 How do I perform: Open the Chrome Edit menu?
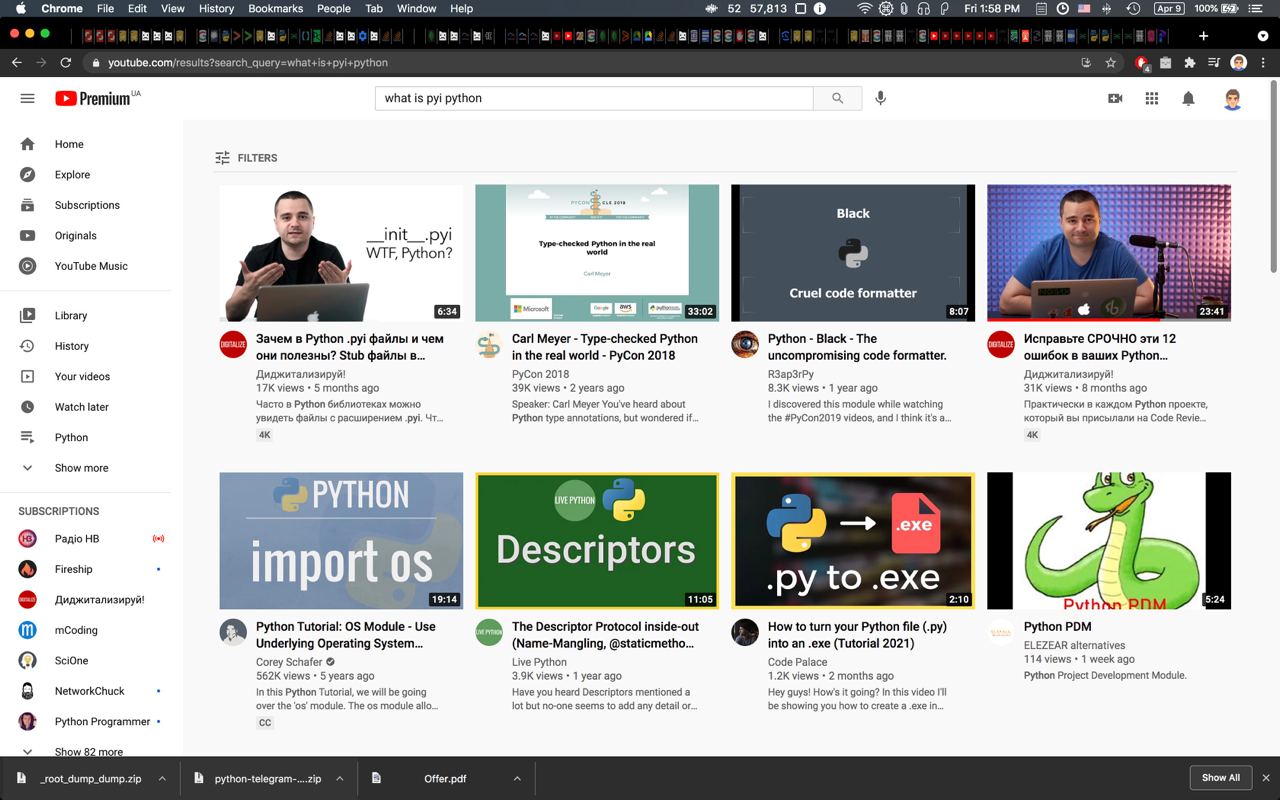138,8
